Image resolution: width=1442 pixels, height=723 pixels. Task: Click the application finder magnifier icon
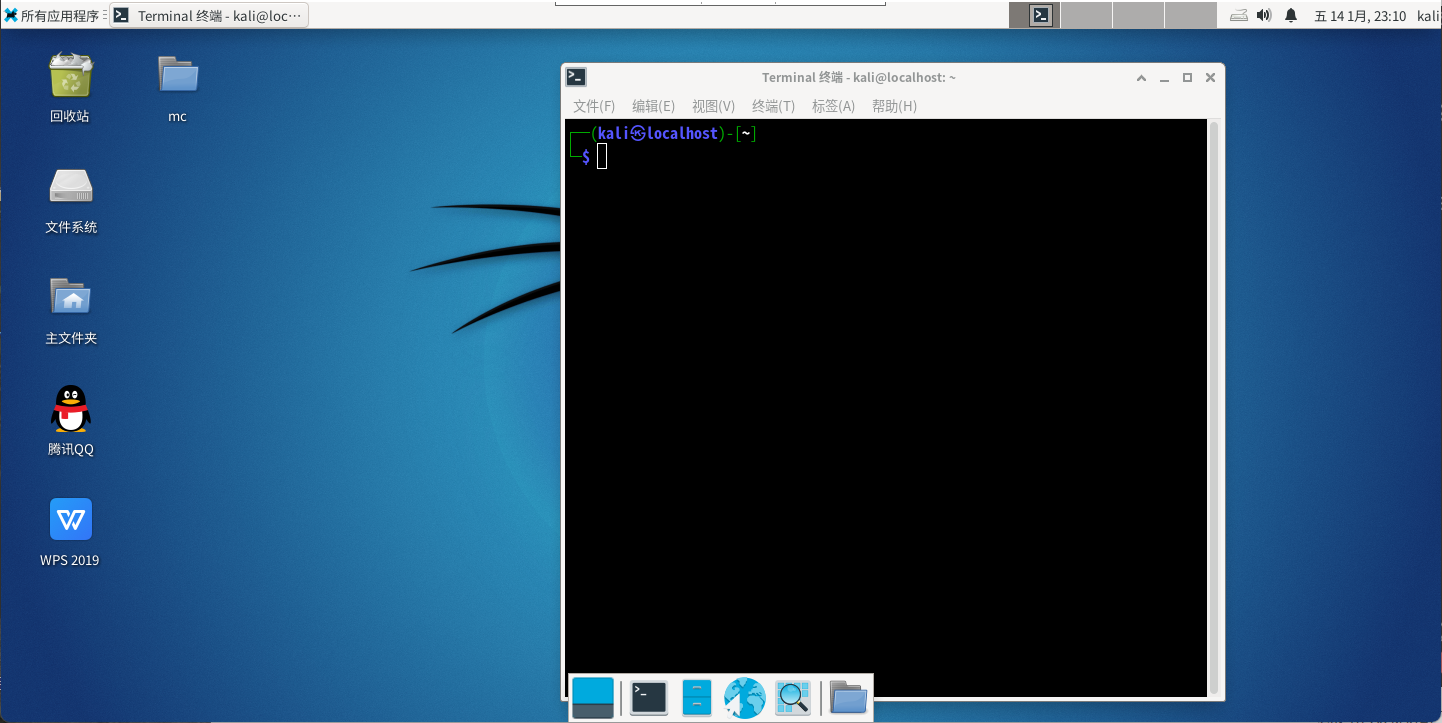coord(793,697)
